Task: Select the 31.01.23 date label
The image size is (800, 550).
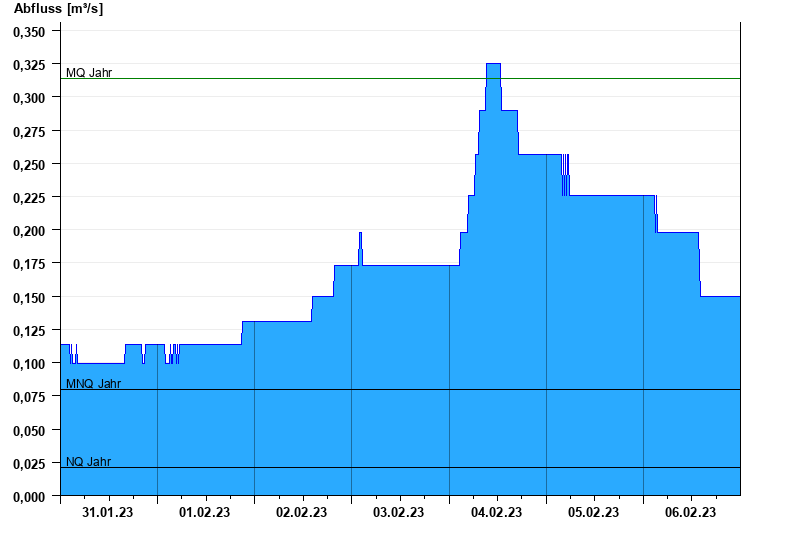Action: pyautogui.click(x=108, y=513)
